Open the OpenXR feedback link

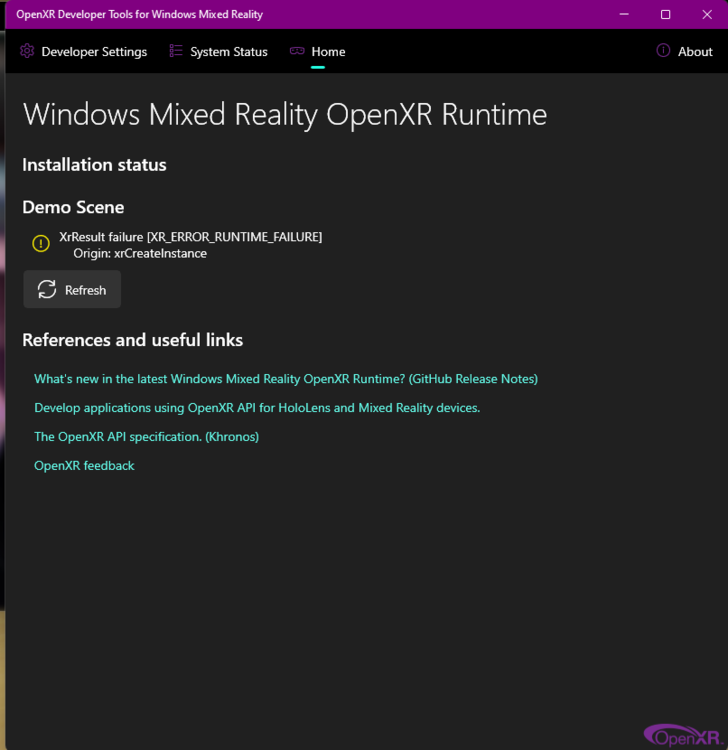click(x=84, y=466)
